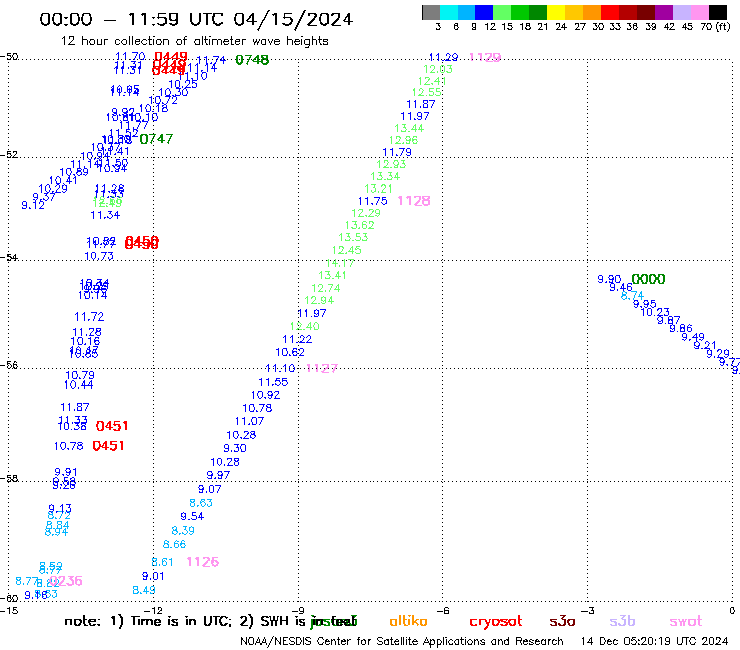Click the wave height value 9.01

153,576
